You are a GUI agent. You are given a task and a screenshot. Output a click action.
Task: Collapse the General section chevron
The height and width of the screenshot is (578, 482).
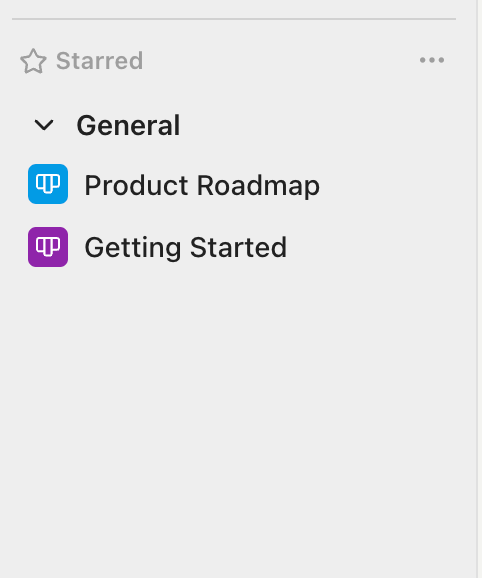click(x=44, y=125)
